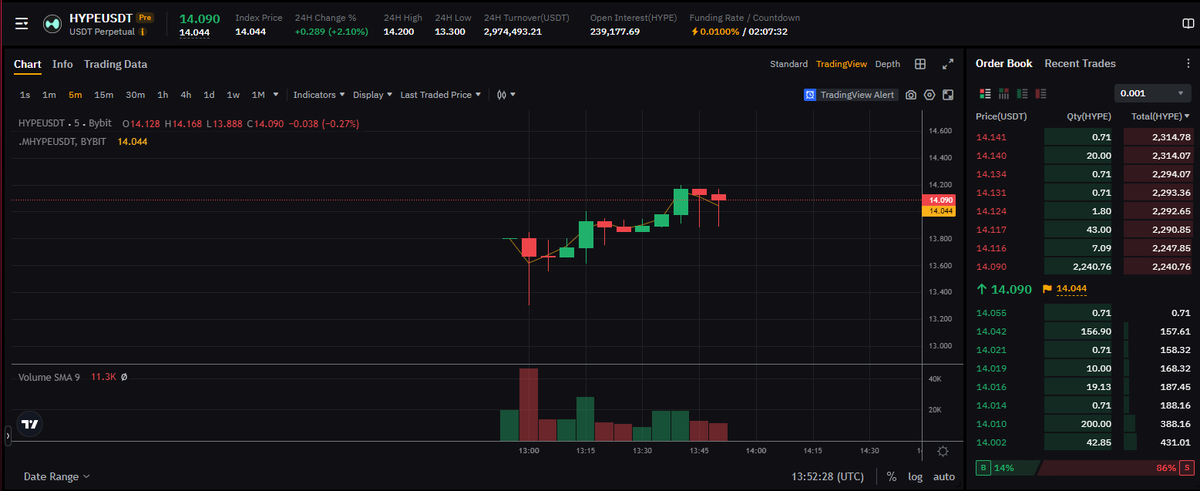Sort by Total(HYPE) column dropdown

point(1161,117)
